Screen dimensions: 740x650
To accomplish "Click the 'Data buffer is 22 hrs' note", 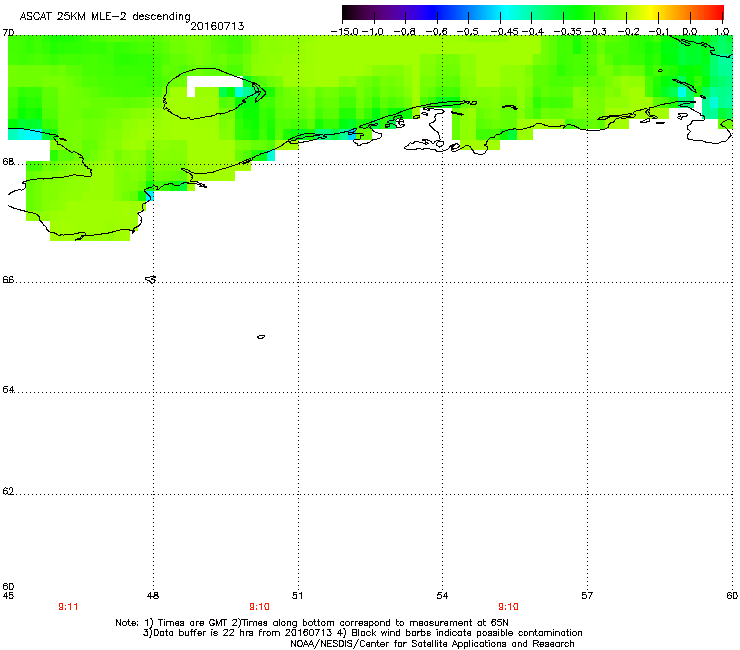I will pyautogui.click(x=362, y=633).
